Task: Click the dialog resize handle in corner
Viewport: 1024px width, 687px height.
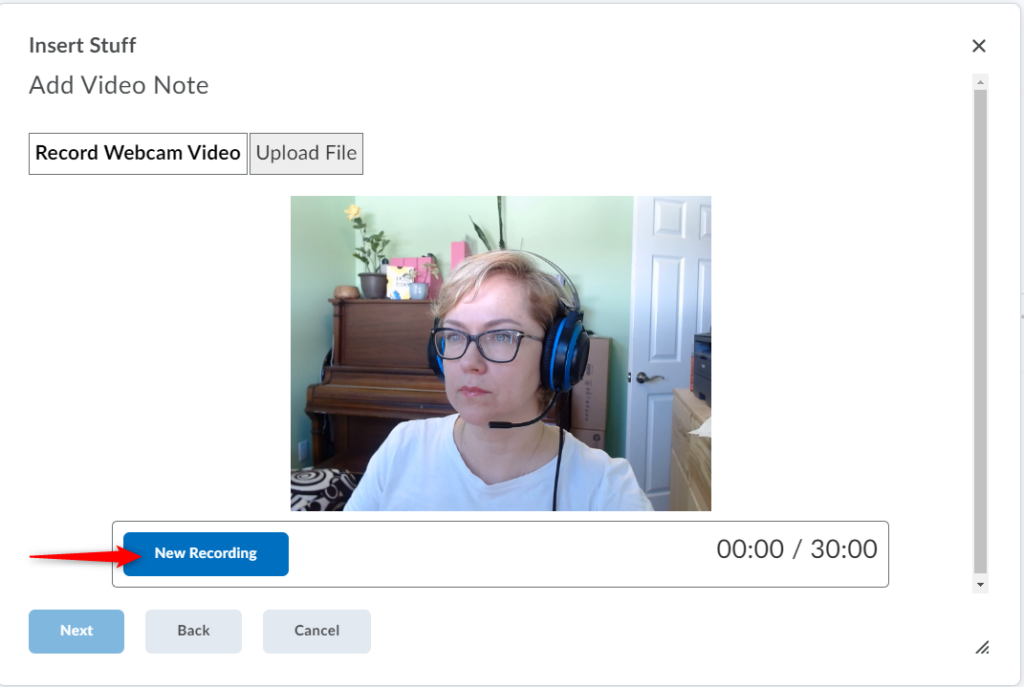Action: [x=982, y=647]
